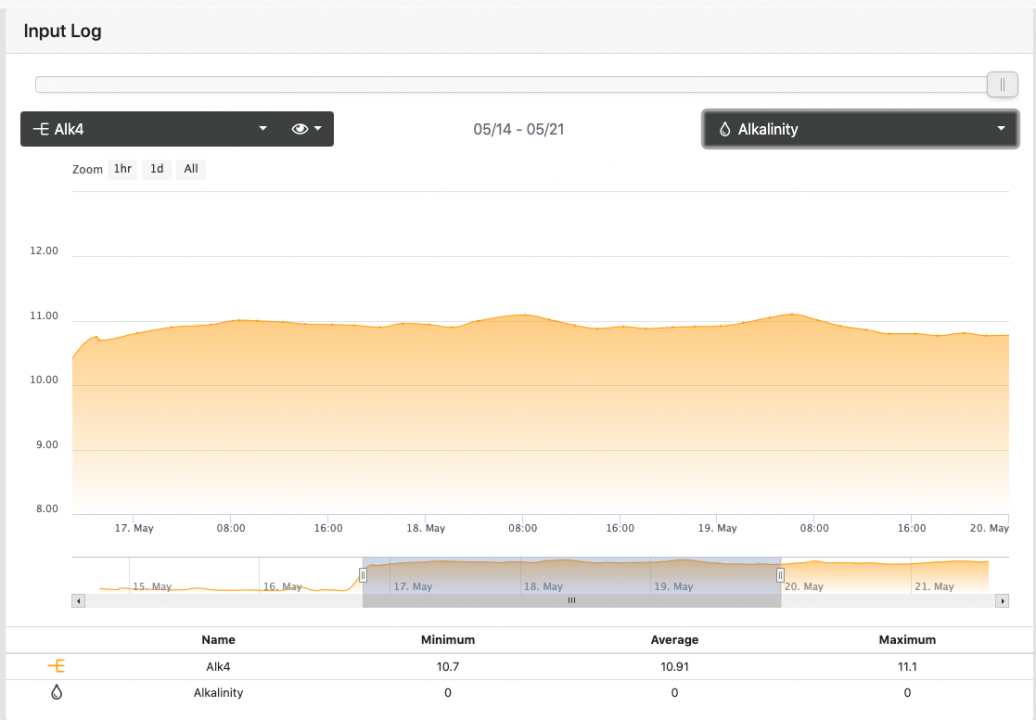Click the Alkalinity drop icon in table
The image size is (1036, 720).
[x=57, y=692]
